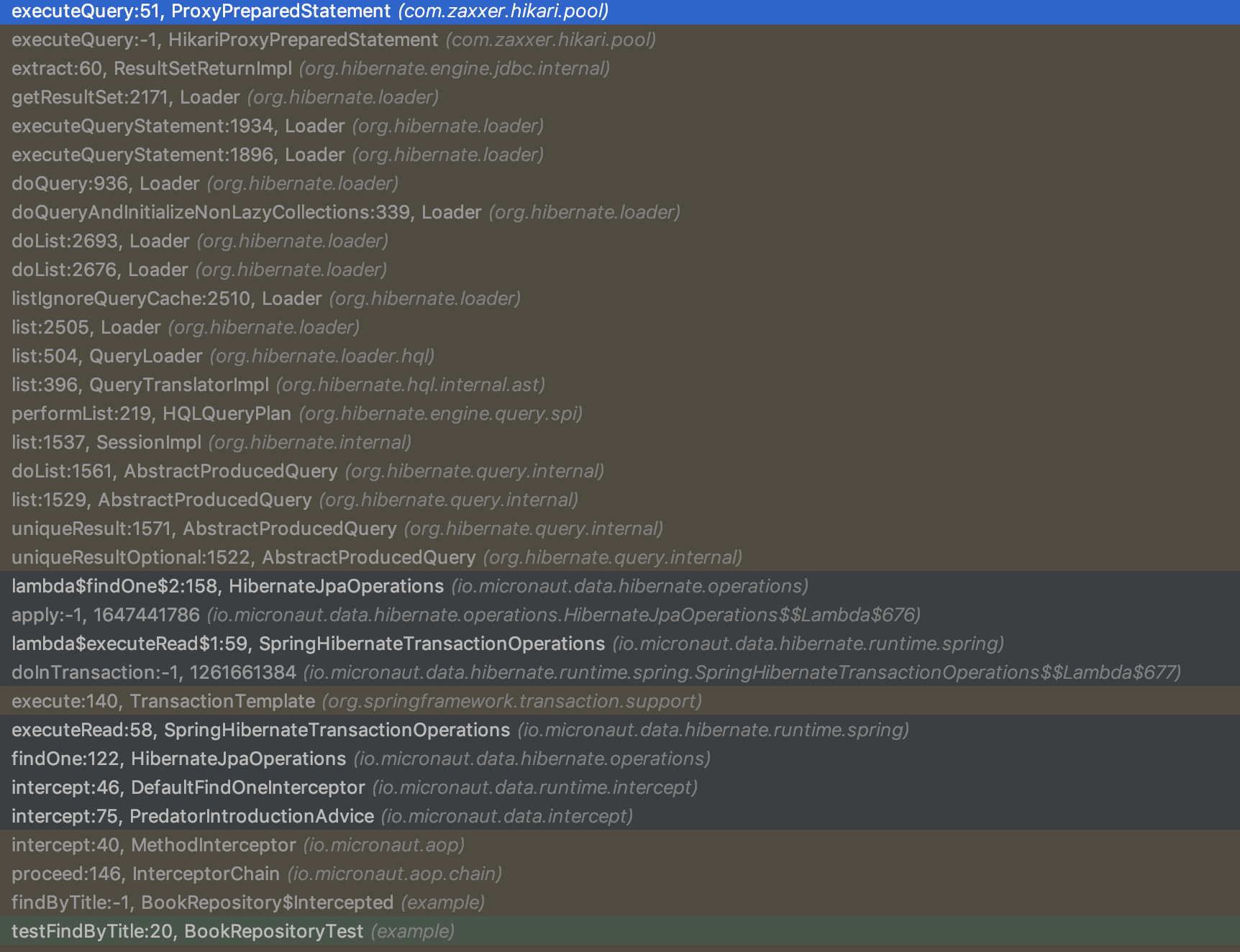The width and height of the screenshot is (1240, 952).
Task: Select listIgnoreQueryCache:2510 Loader frame
Action: point(620,298)
